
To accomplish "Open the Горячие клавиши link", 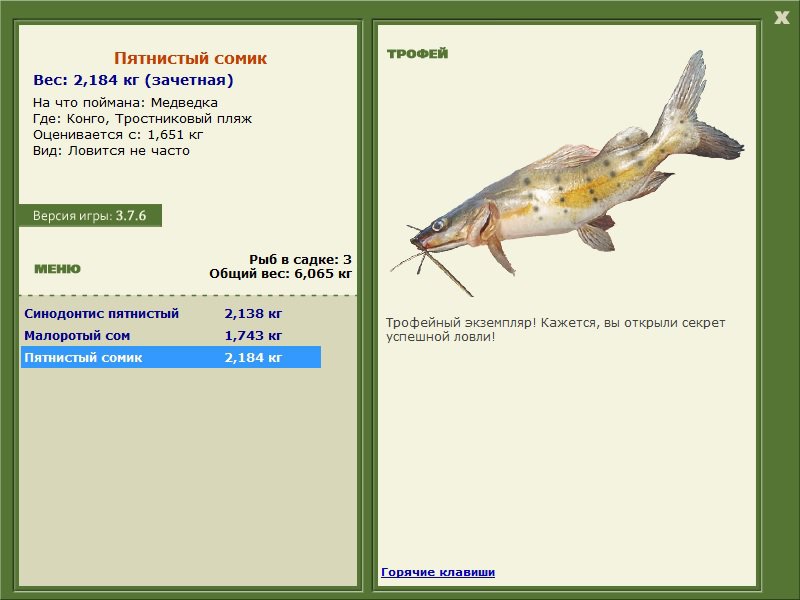I will click(438, 572).
